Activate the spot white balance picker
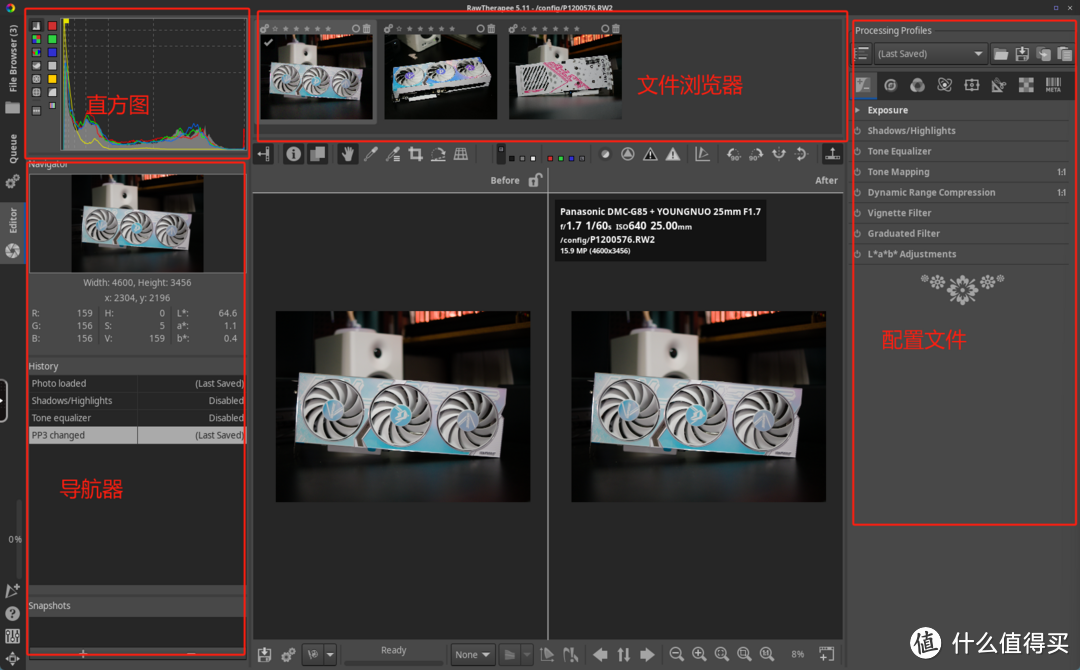 [371, 154]
